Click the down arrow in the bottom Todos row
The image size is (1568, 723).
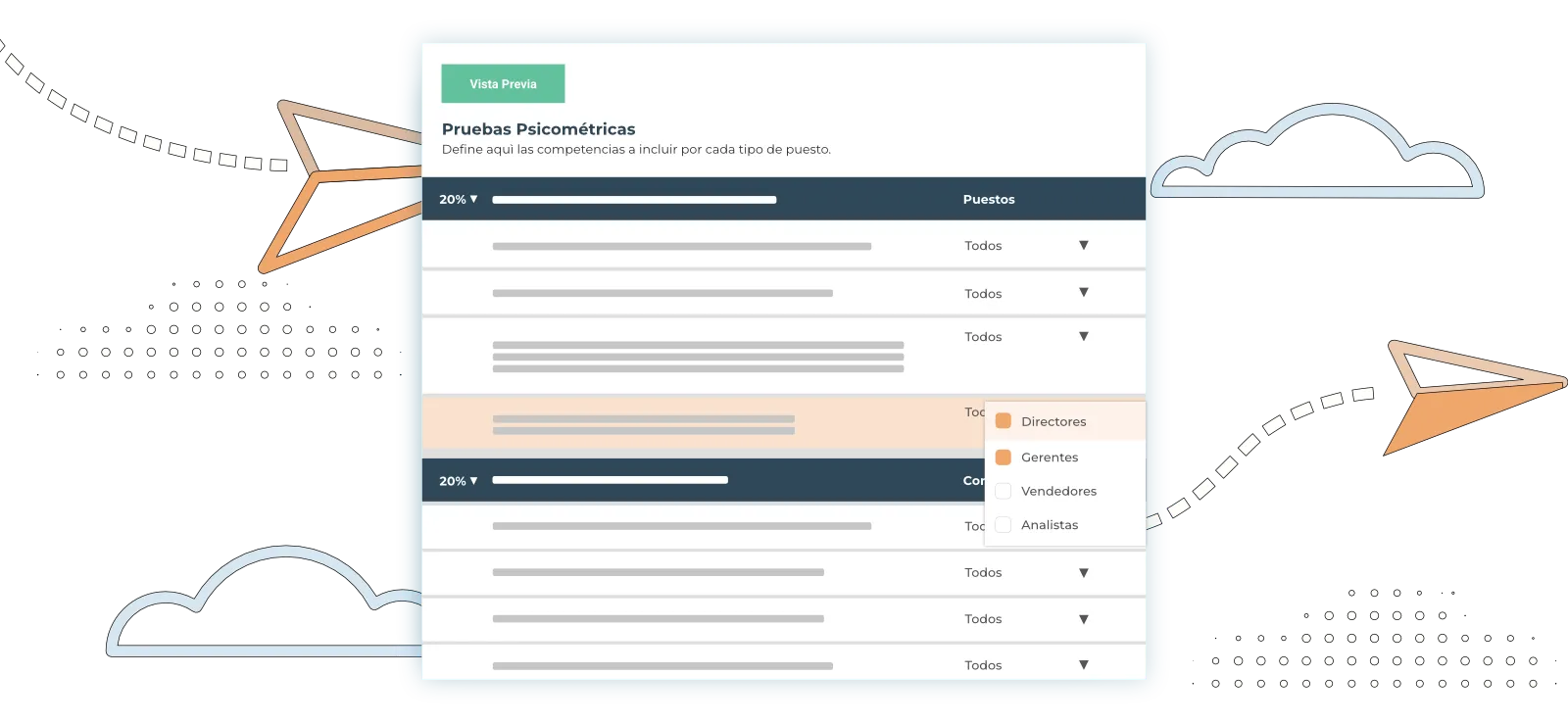1083,665
